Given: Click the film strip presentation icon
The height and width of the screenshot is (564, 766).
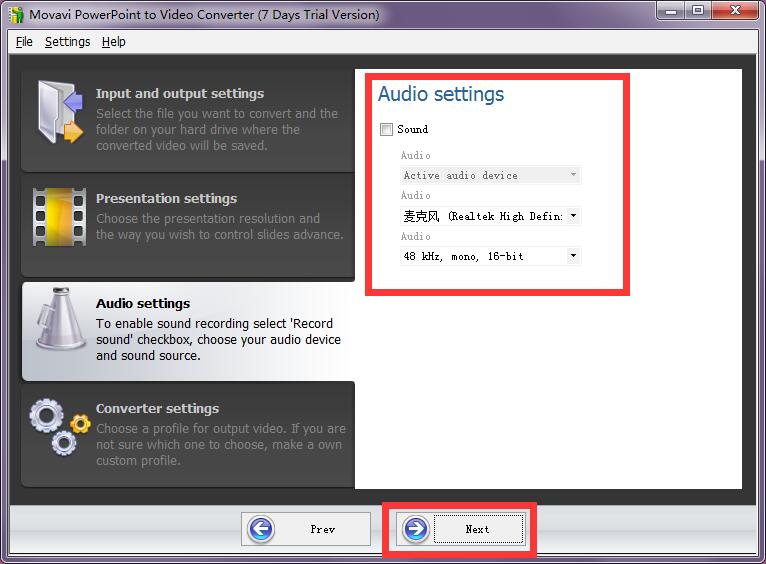Looking at the screenshot, I should (60, 217).
